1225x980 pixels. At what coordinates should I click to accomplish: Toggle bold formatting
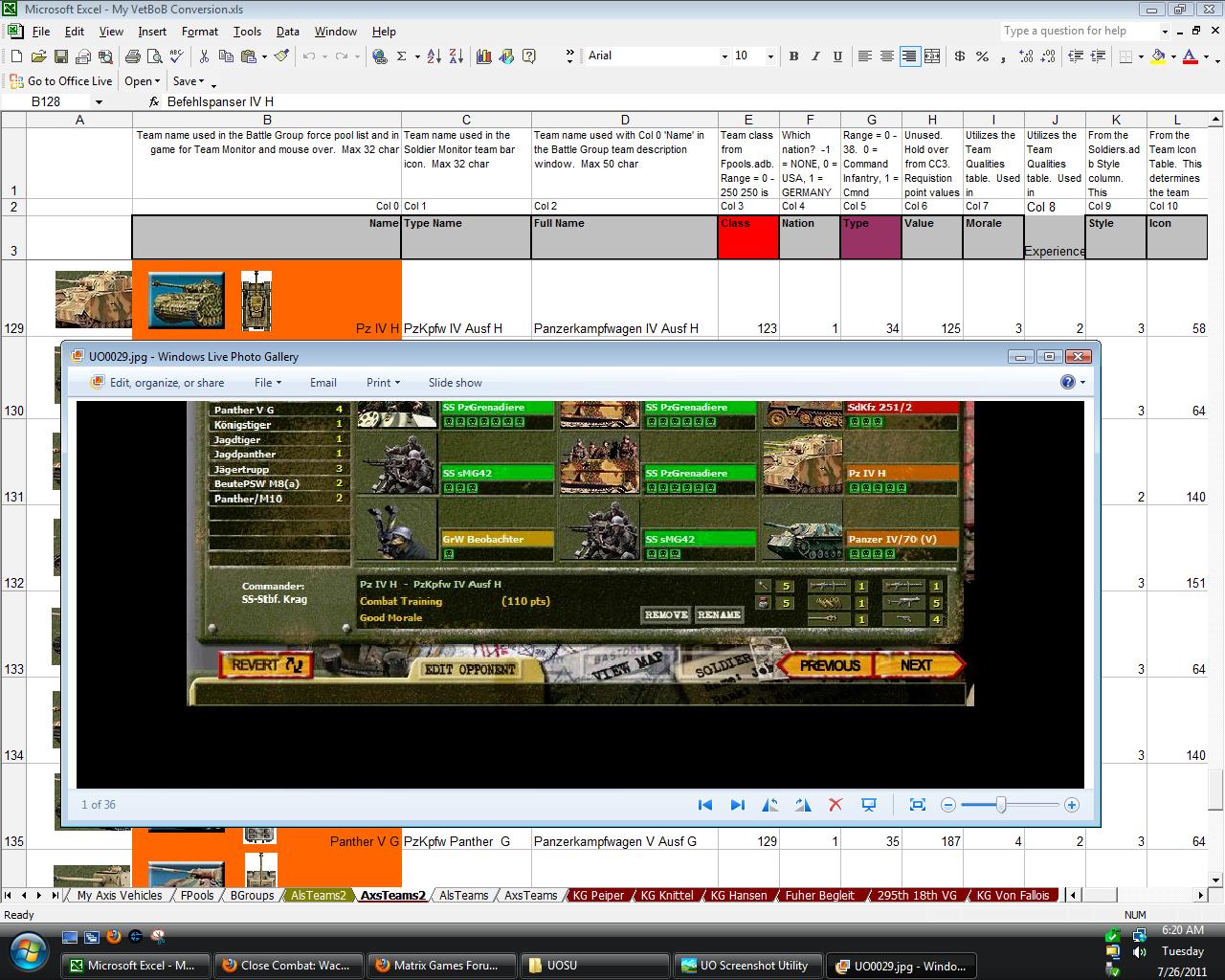pos(793,56)
